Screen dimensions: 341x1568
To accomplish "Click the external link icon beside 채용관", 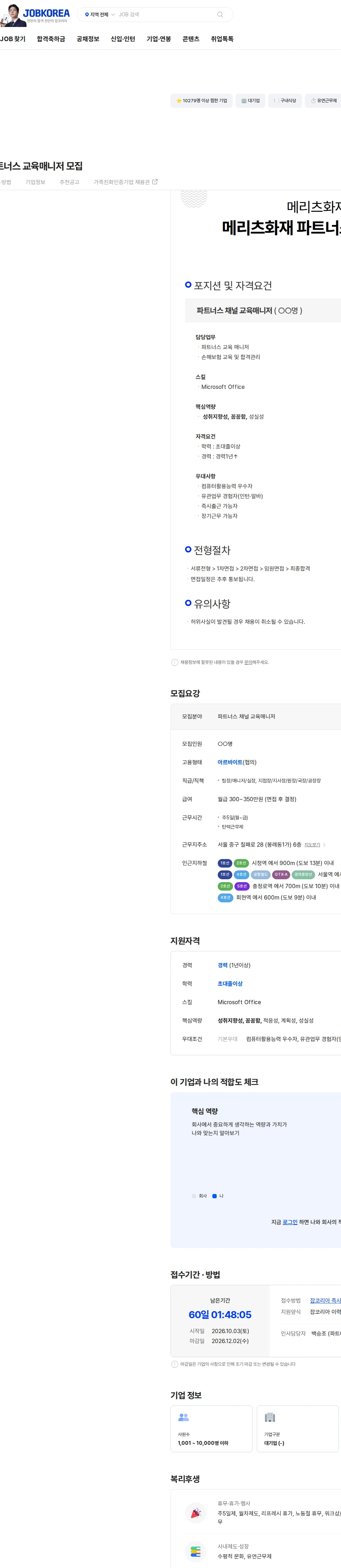I will (x=155, y=181).
